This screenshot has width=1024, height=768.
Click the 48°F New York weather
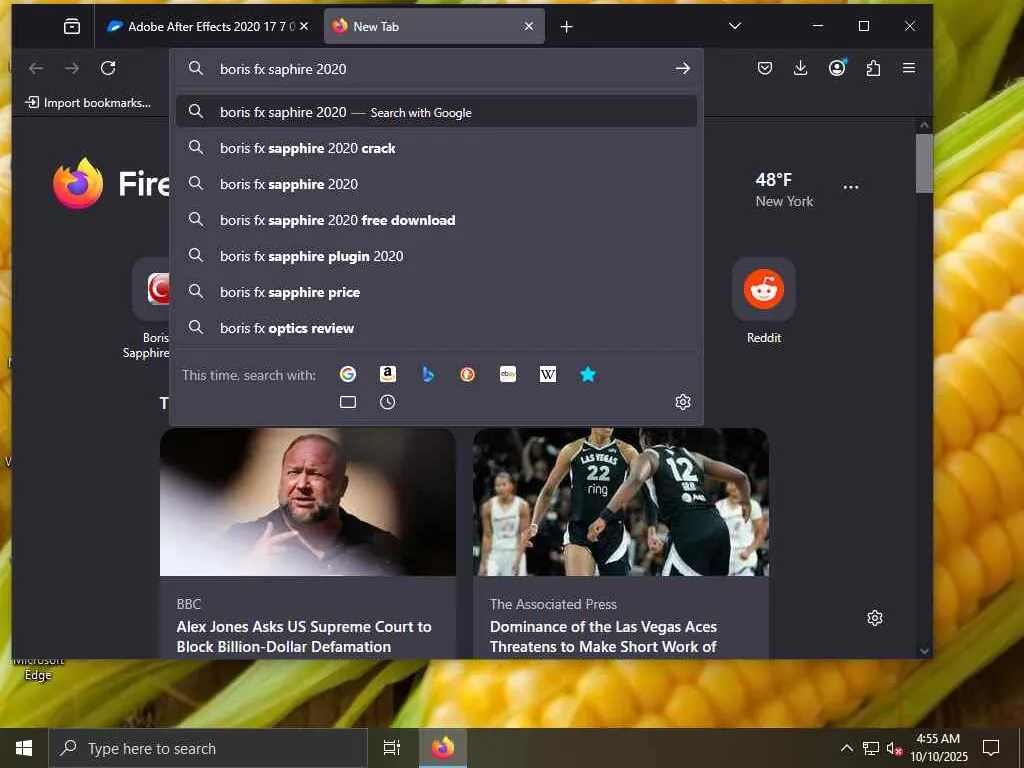(784, 189)
